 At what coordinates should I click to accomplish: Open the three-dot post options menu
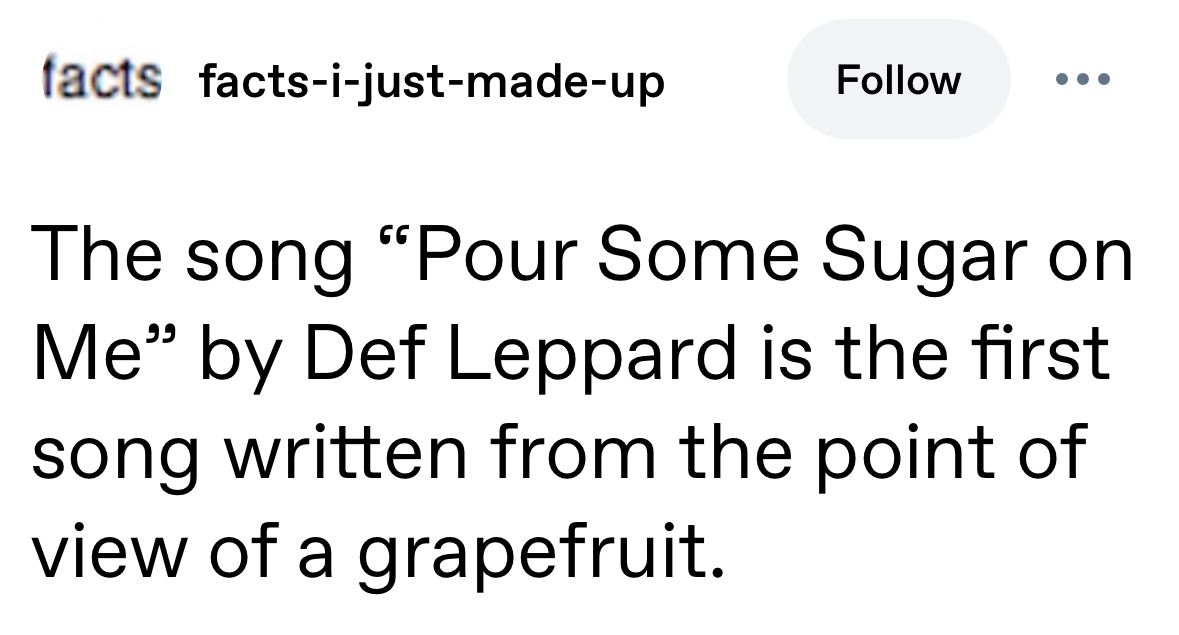(1084, 79)
